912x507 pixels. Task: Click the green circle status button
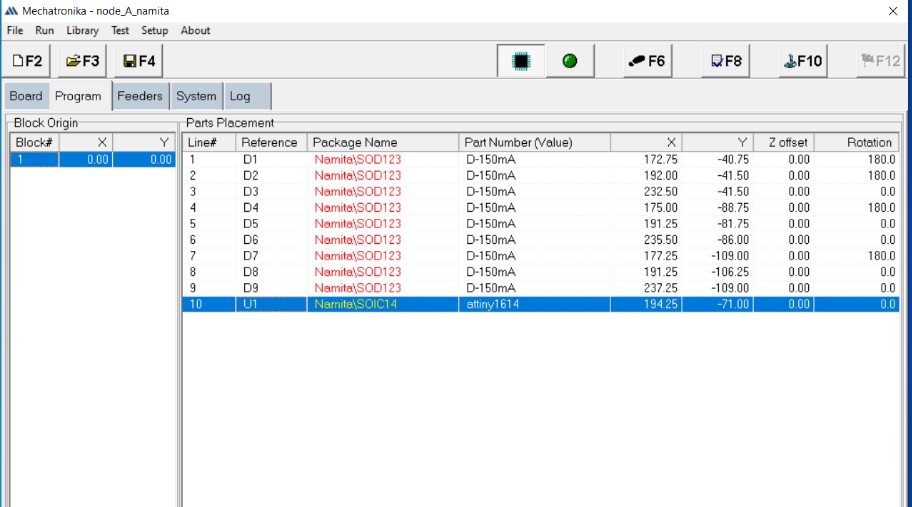click(x=570, y=60)
